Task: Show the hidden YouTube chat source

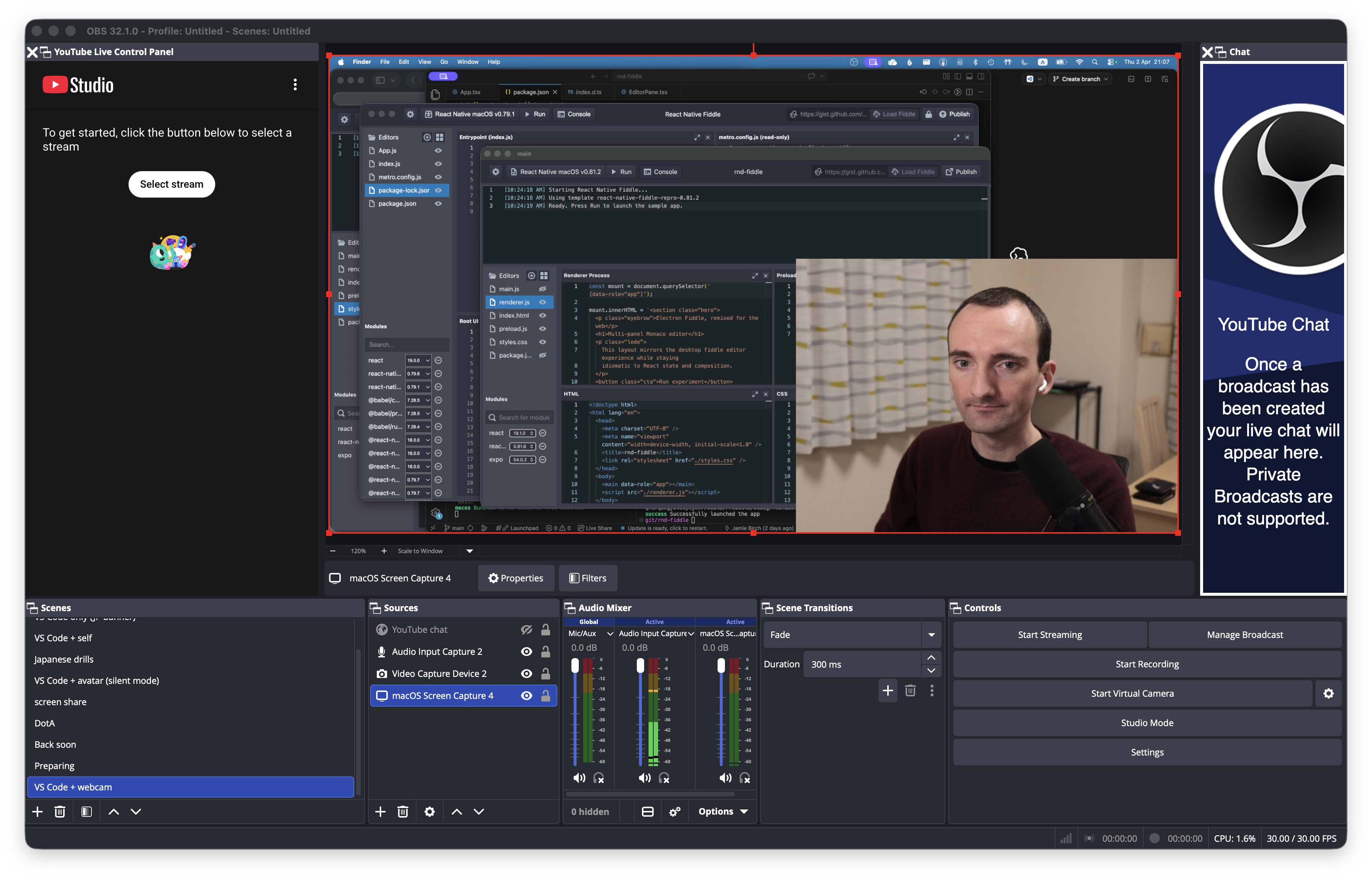Action: pos(527,629)
